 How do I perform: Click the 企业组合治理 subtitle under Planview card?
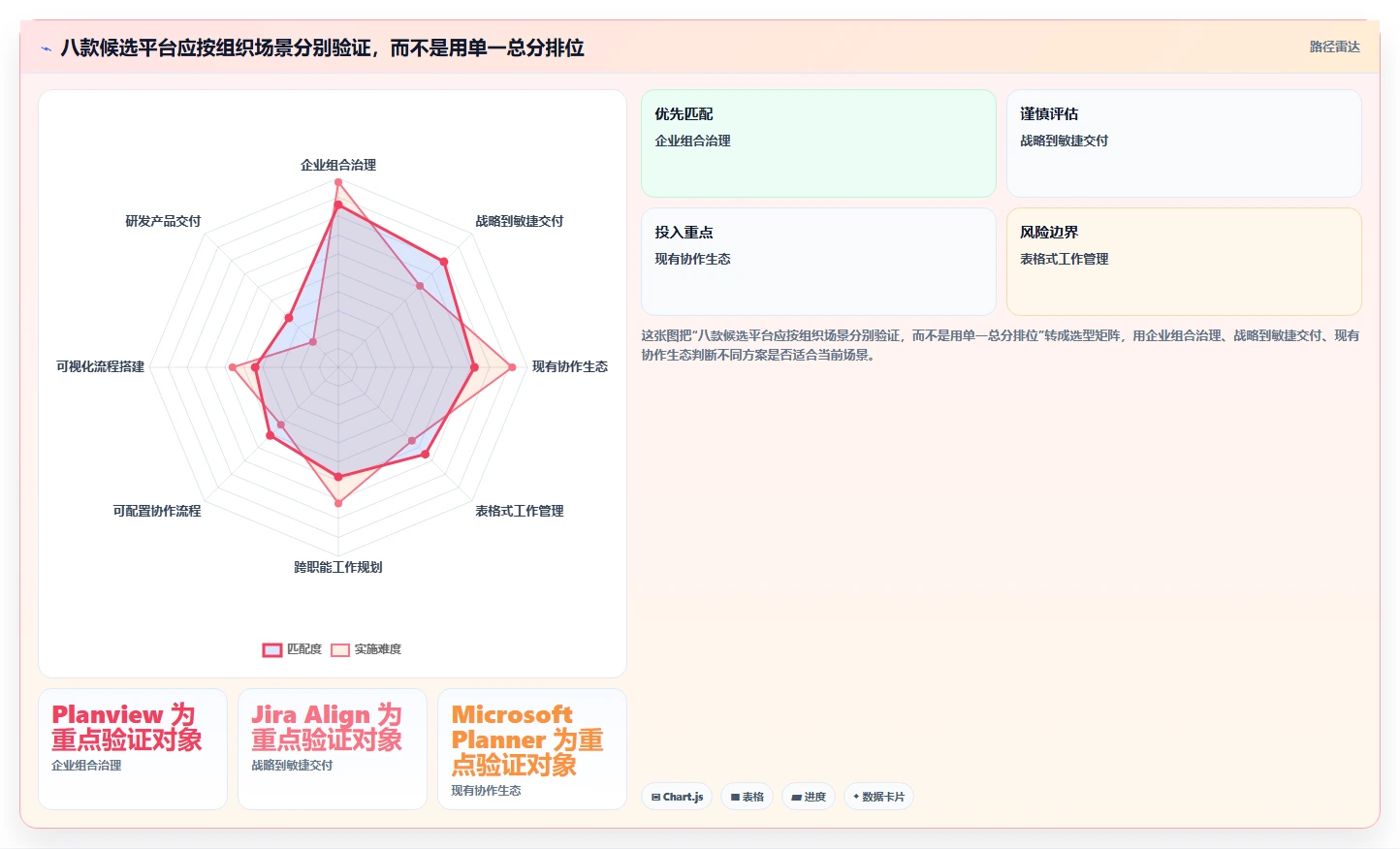86,766
